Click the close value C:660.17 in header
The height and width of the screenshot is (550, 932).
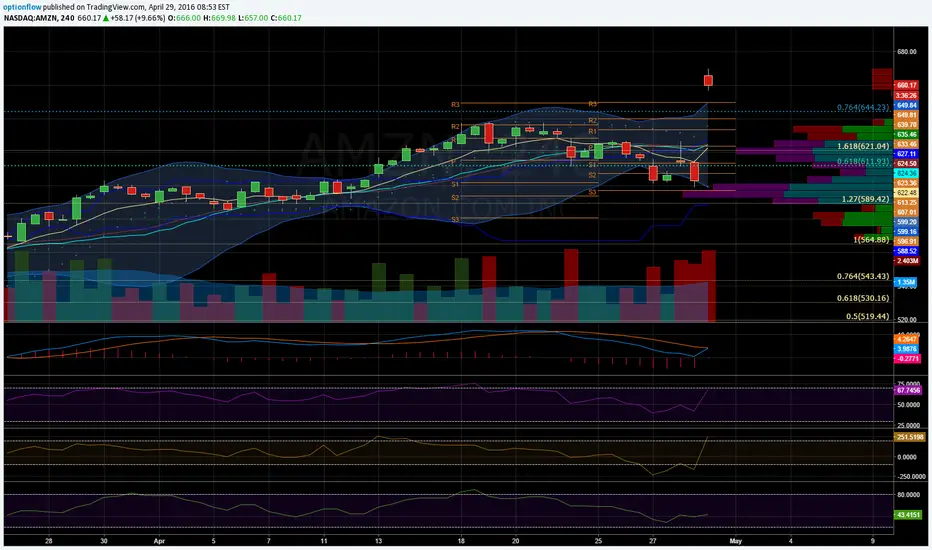coord(286,18)
